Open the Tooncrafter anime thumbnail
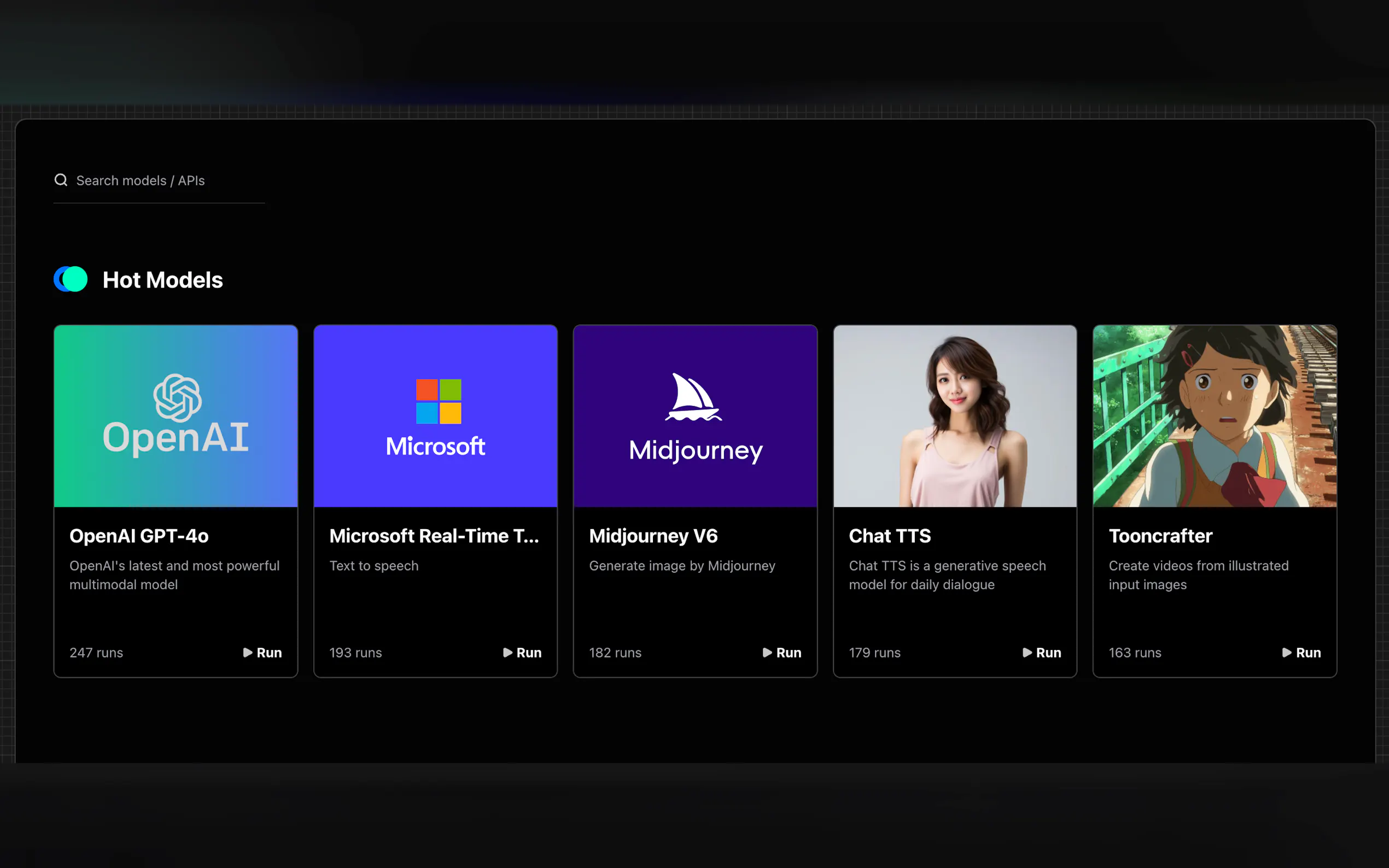This screenshot has width=1389, height=868. 1215,415
